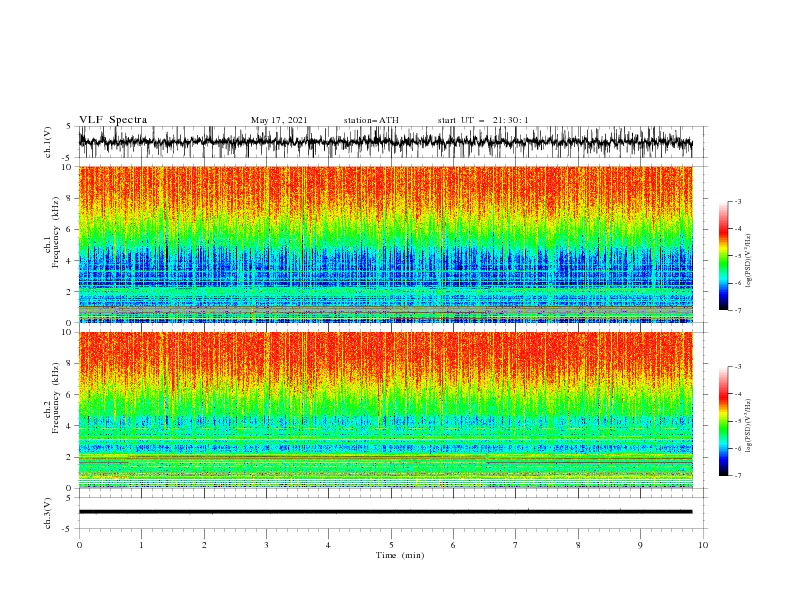
Task: Click the ch.1 PSD color bar
Action: tap(723, 256)
